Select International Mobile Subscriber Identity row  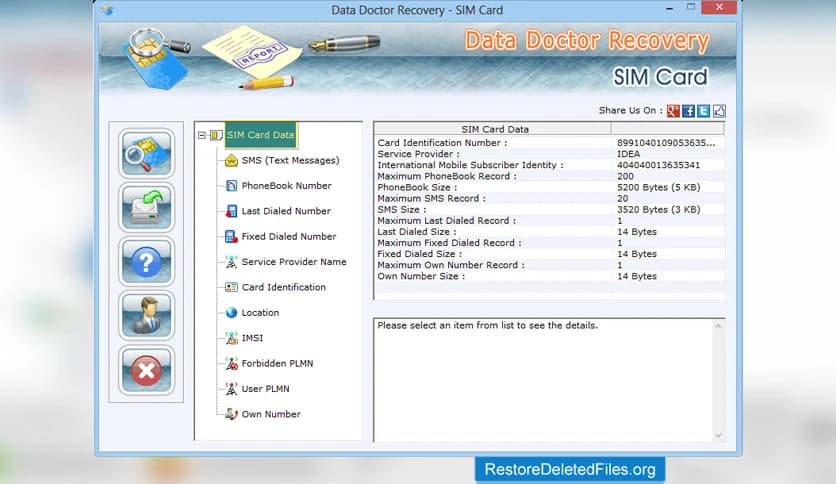point(549,165)
